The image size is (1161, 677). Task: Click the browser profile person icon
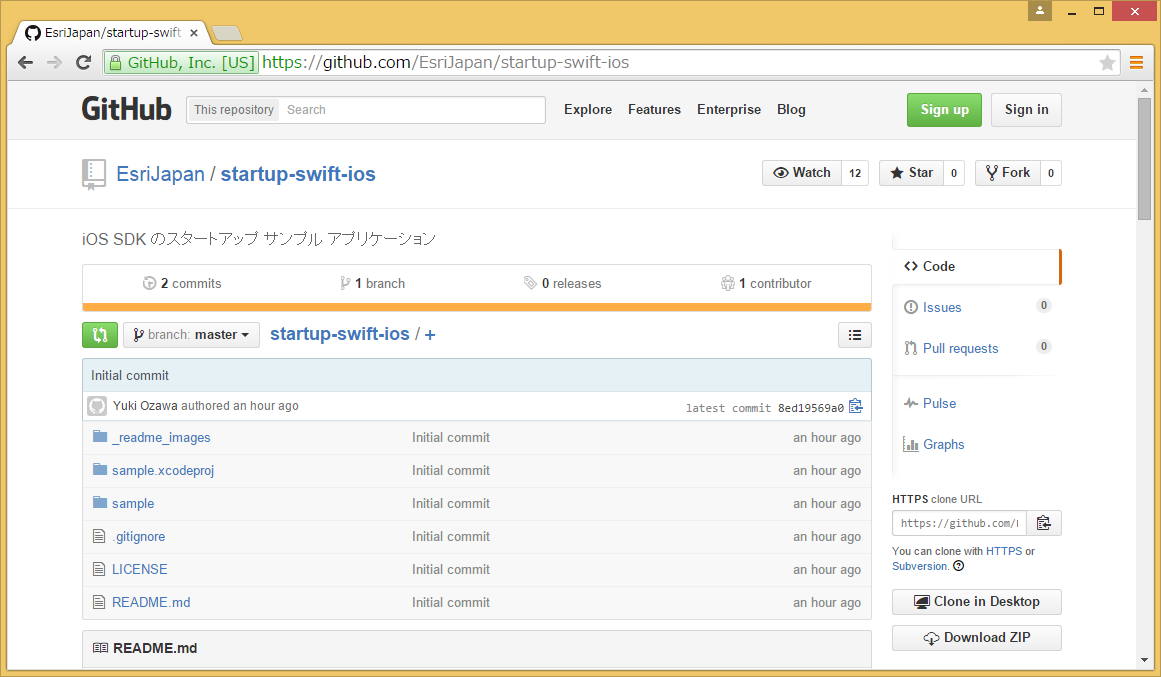pyautogui.click(x=1040, y=10)
